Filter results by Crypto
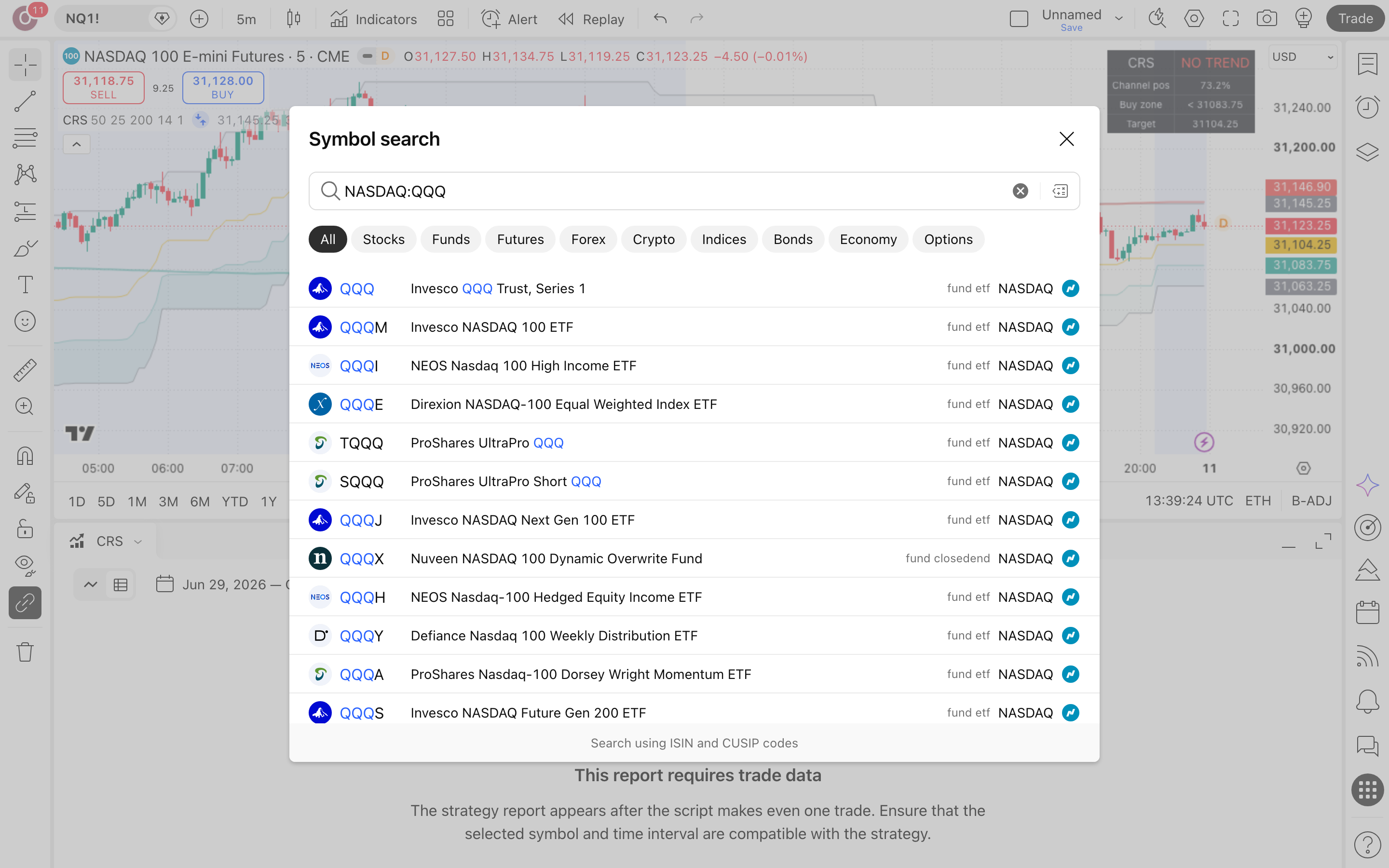 [653, 239]
